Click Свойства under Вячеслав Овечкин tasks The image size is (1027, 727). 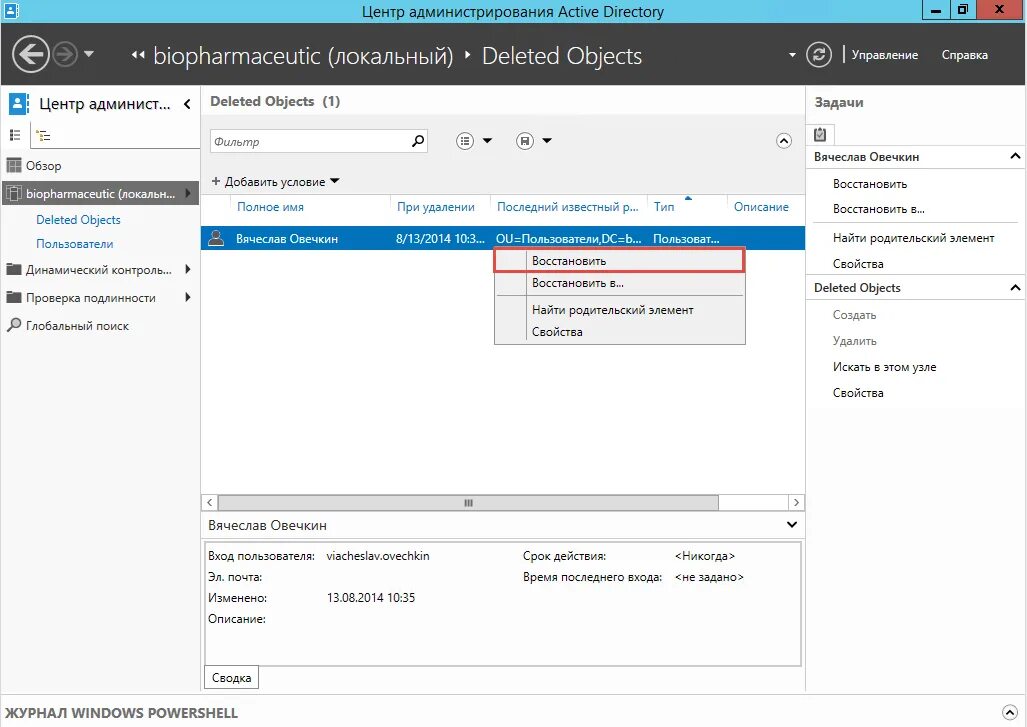[x=858, y=264]
